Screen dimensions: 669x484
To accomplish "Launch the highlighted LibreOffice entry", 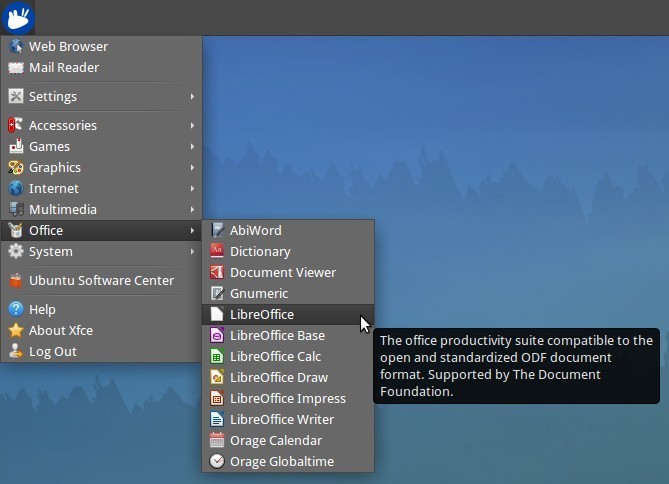I will [x=288, y=315].
